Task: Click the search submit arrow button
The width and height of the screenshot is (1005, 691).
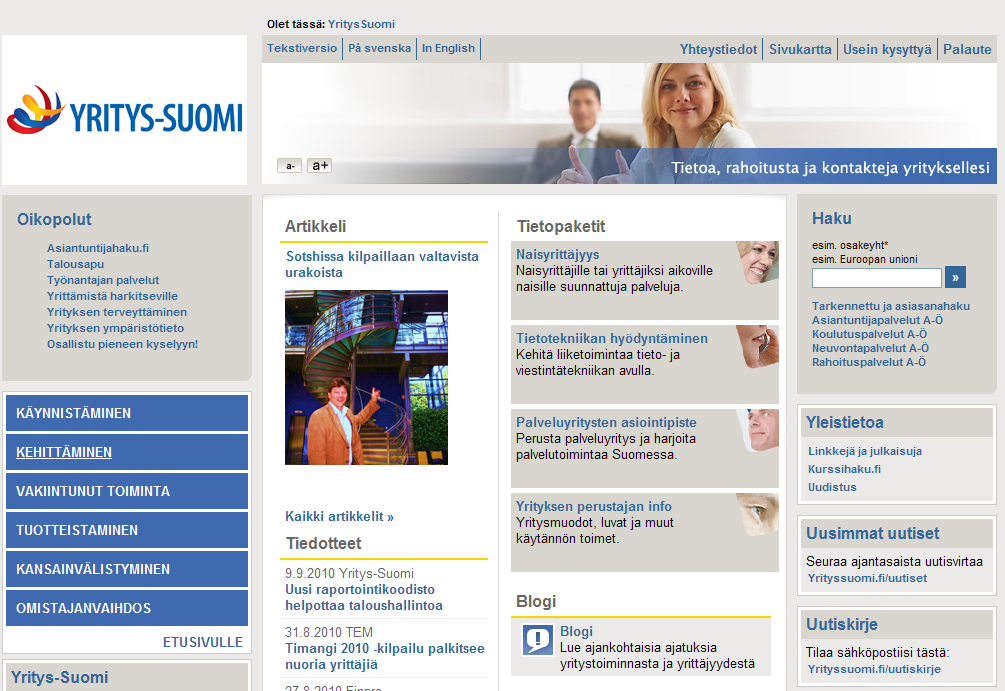Action: tap(955, 278)
